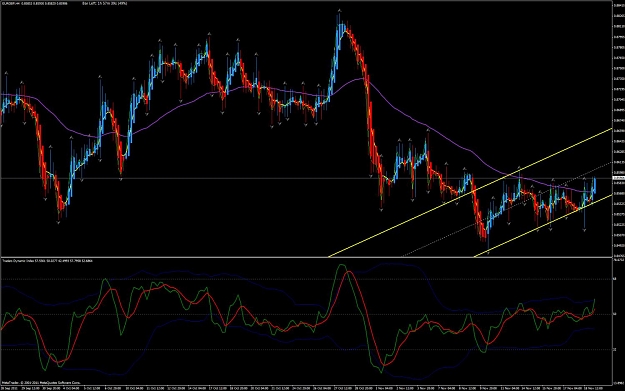The image size is (625, 391).
Task: Click the MetaTrader MetaQuotes copyright text
Action: point(41,383)
